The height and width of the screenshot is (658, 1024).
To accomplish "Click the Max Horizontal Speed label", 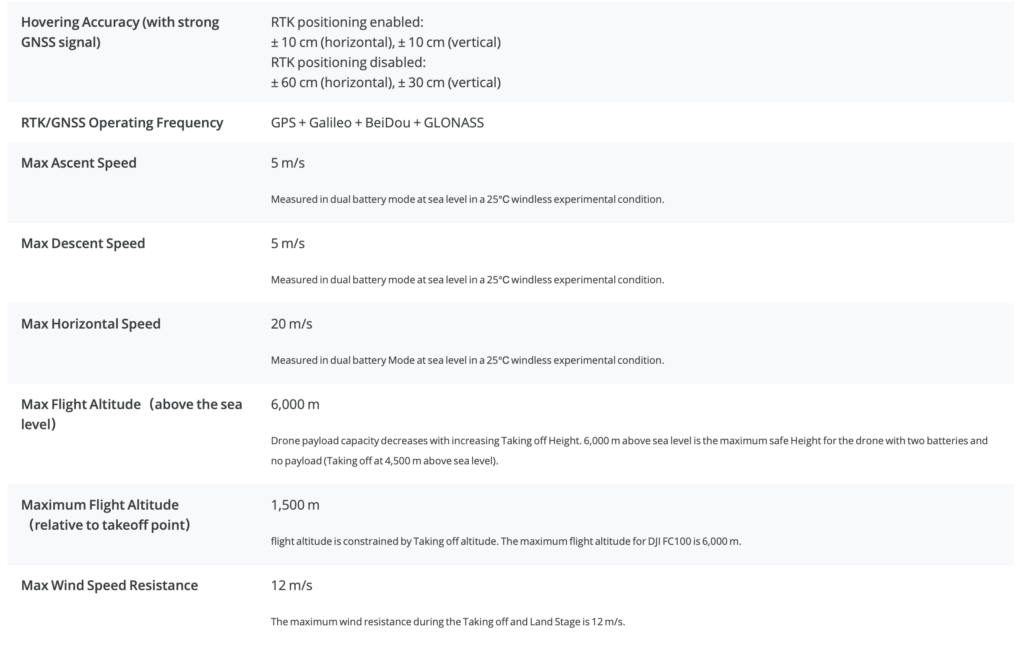I will [x=91, y=324].
